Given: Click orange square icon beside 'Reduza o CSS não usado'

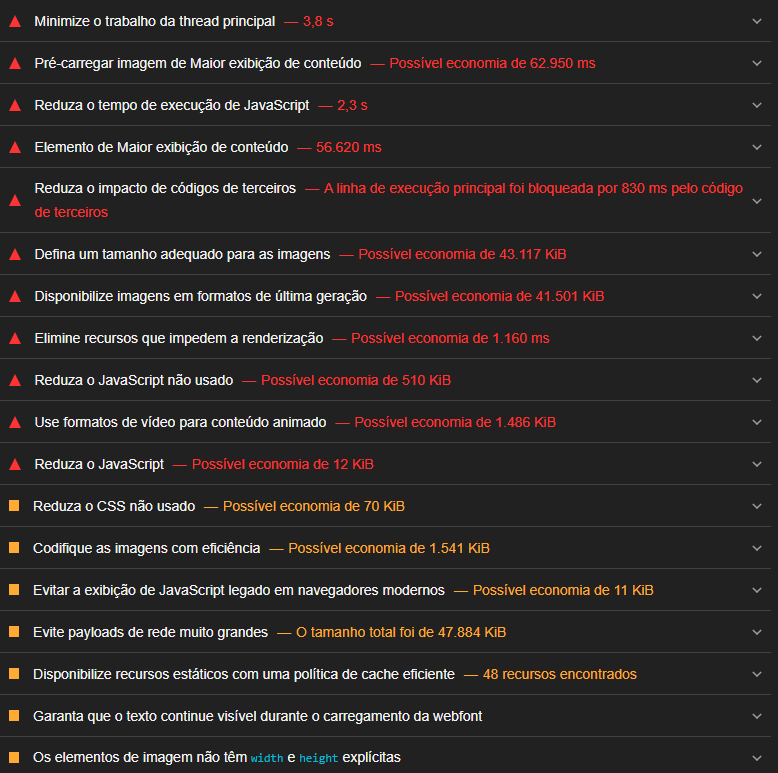Looking at the screenshot, I should pyautogui.click(x=14, y=506).
